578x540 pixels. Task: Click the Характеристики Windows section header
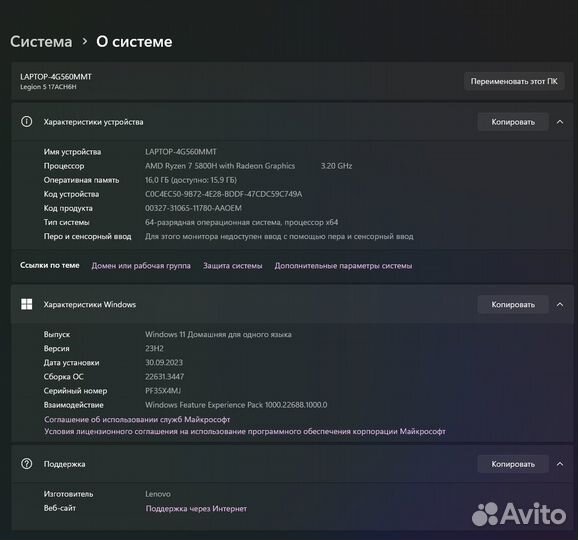click(292, 304)
